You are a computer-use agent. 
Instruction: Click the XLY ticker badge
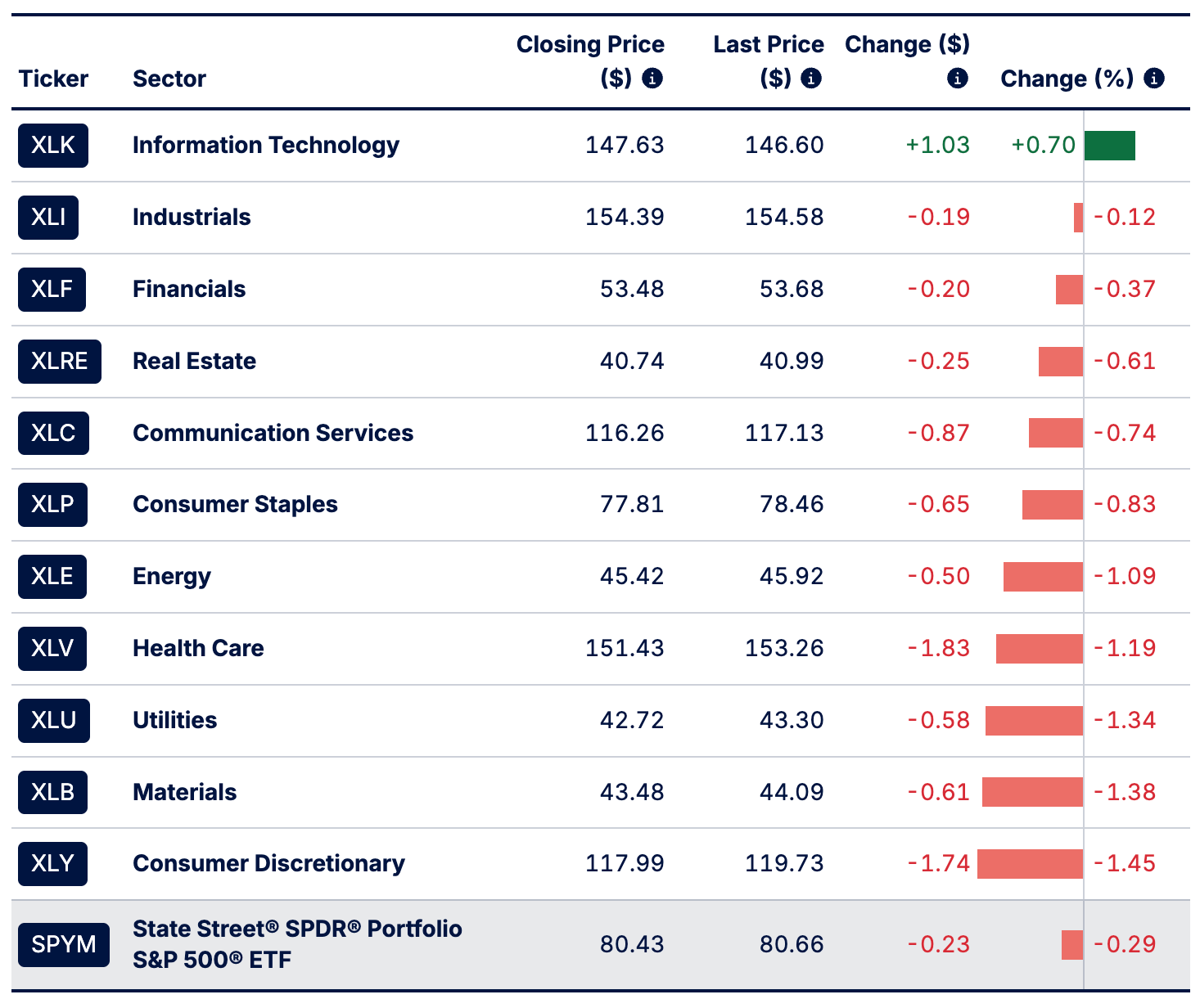tap(52, 864)
